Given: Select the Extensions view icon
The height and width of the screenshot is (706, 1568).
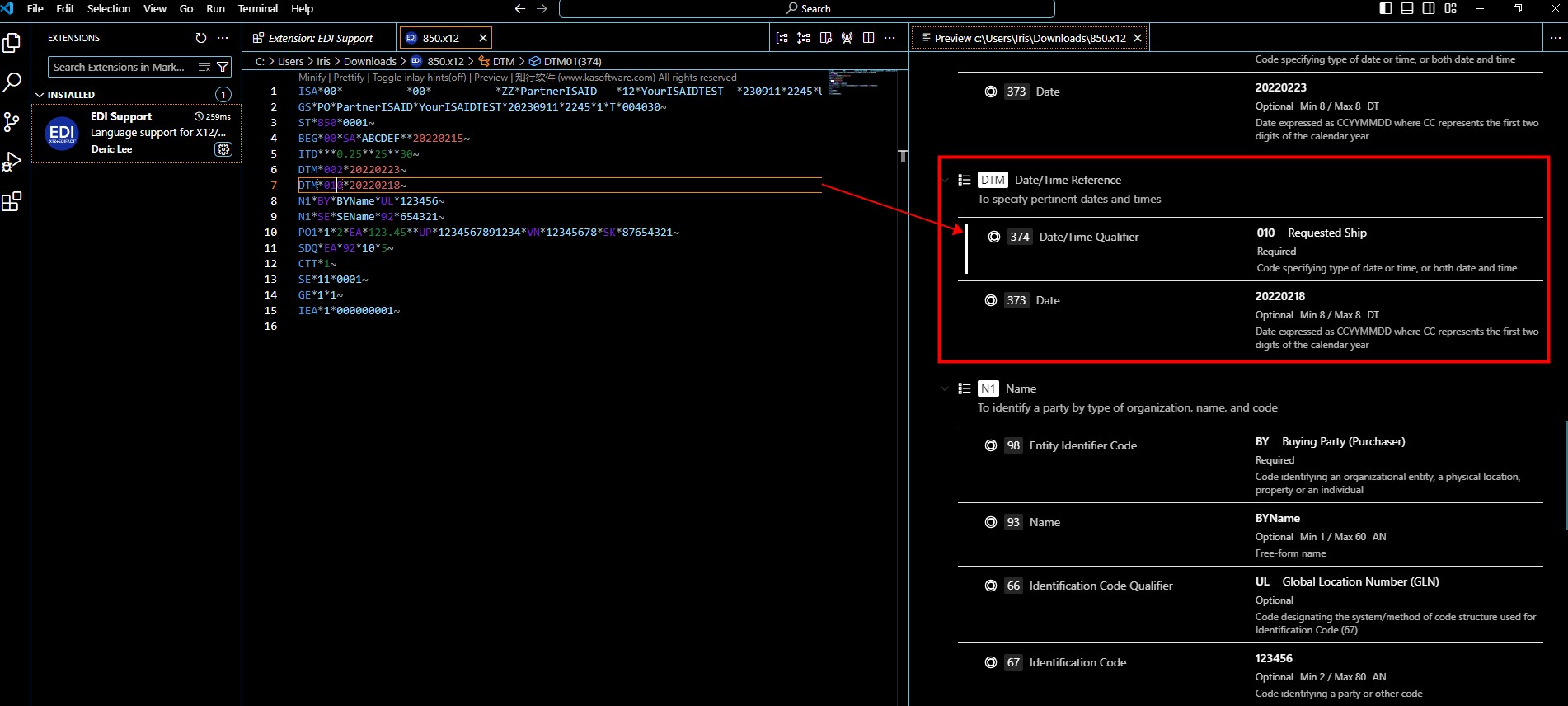Looking at the screenshot, I should tap(12, 201).
